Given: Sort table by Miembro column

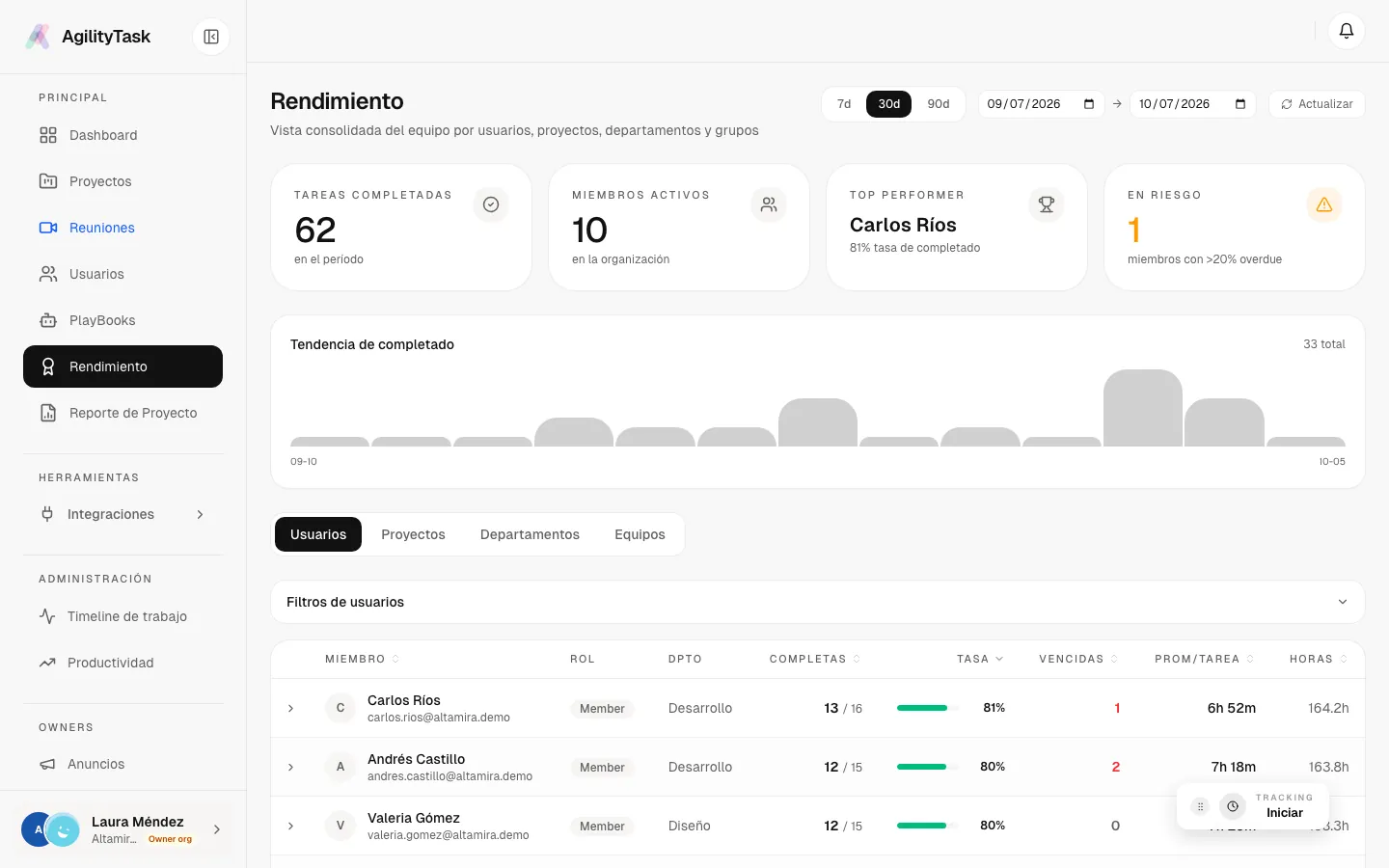Looking at the screenshot, I should click(x=362, y=659).
